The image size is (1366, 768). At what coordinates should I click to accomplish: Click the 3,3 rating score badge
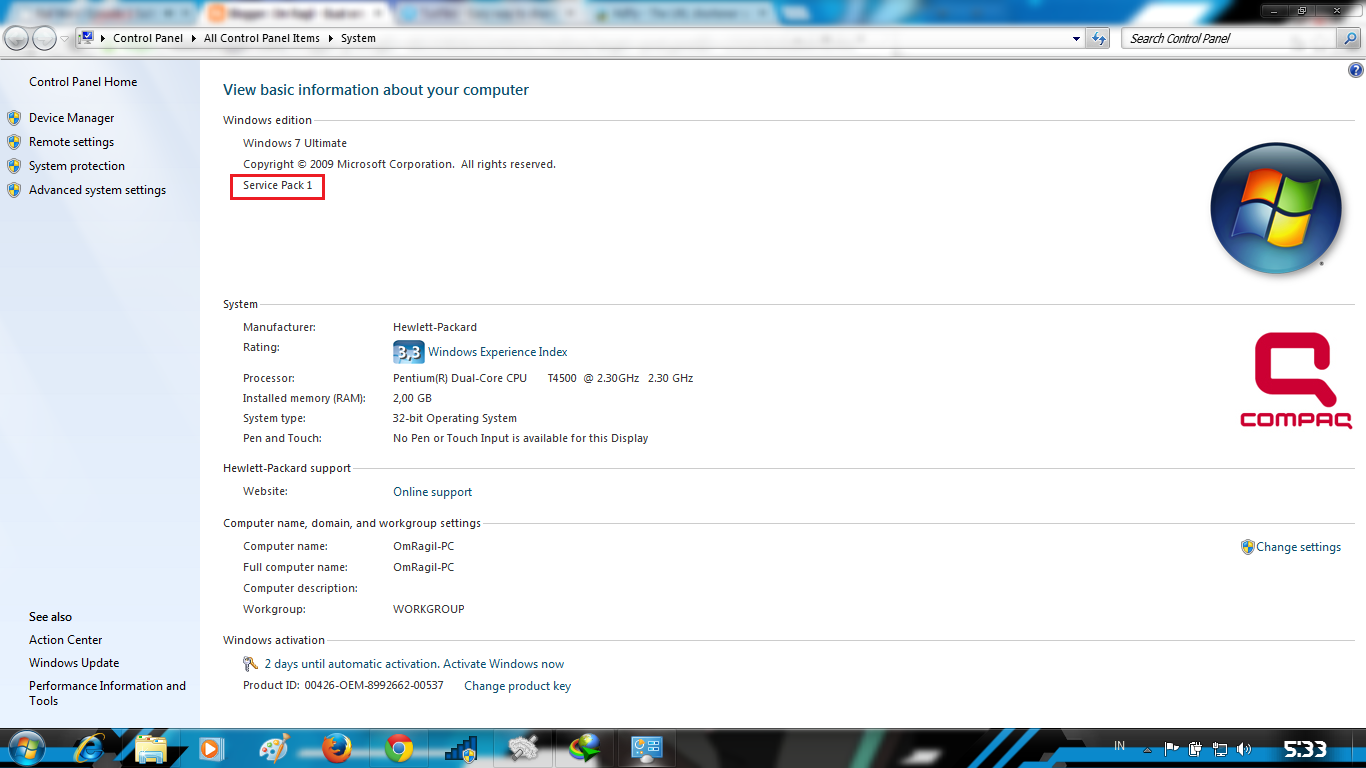pos(408,352)
